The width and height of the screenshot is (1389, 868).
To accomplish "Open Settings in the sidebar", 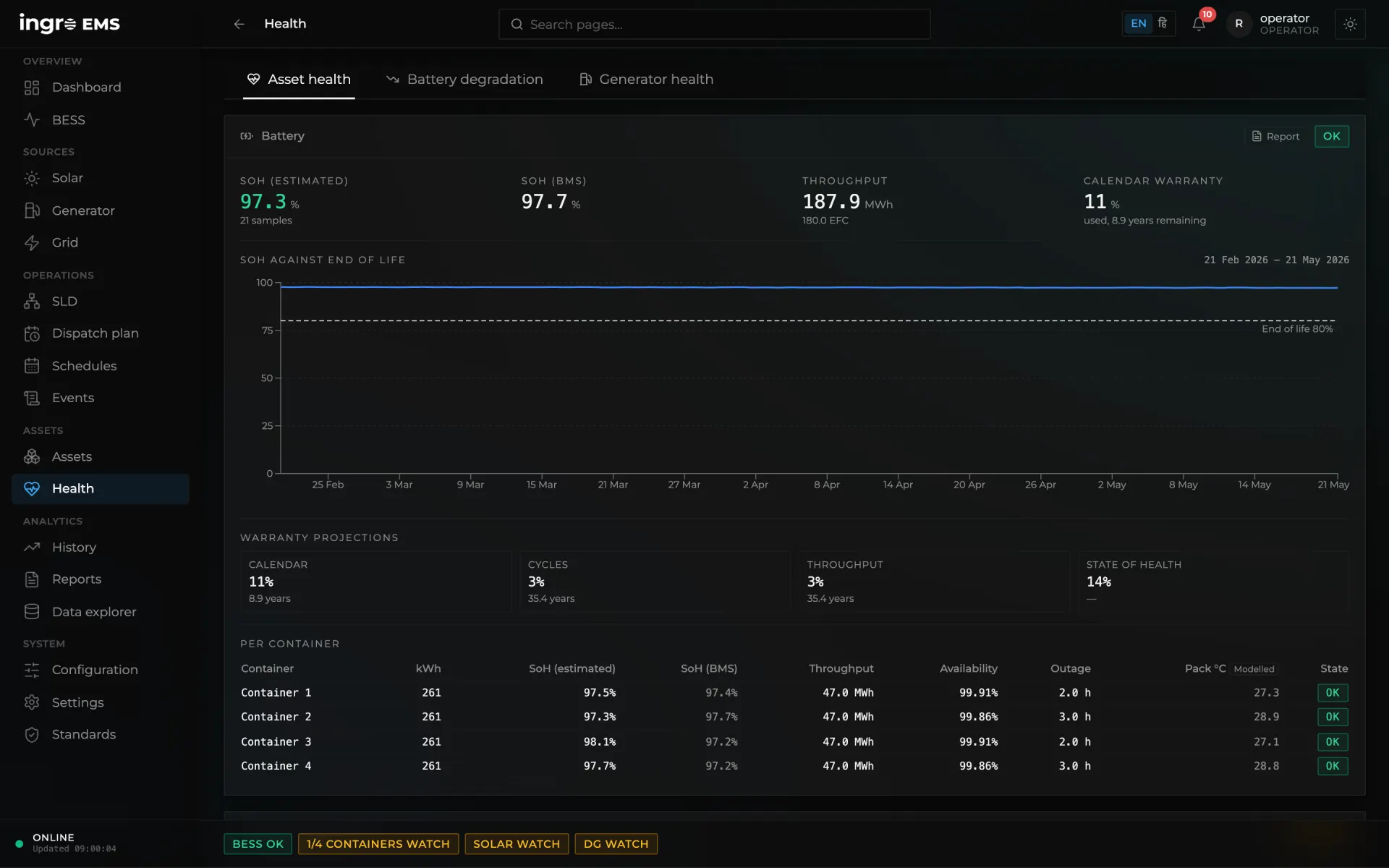I will tap(101, 702).
